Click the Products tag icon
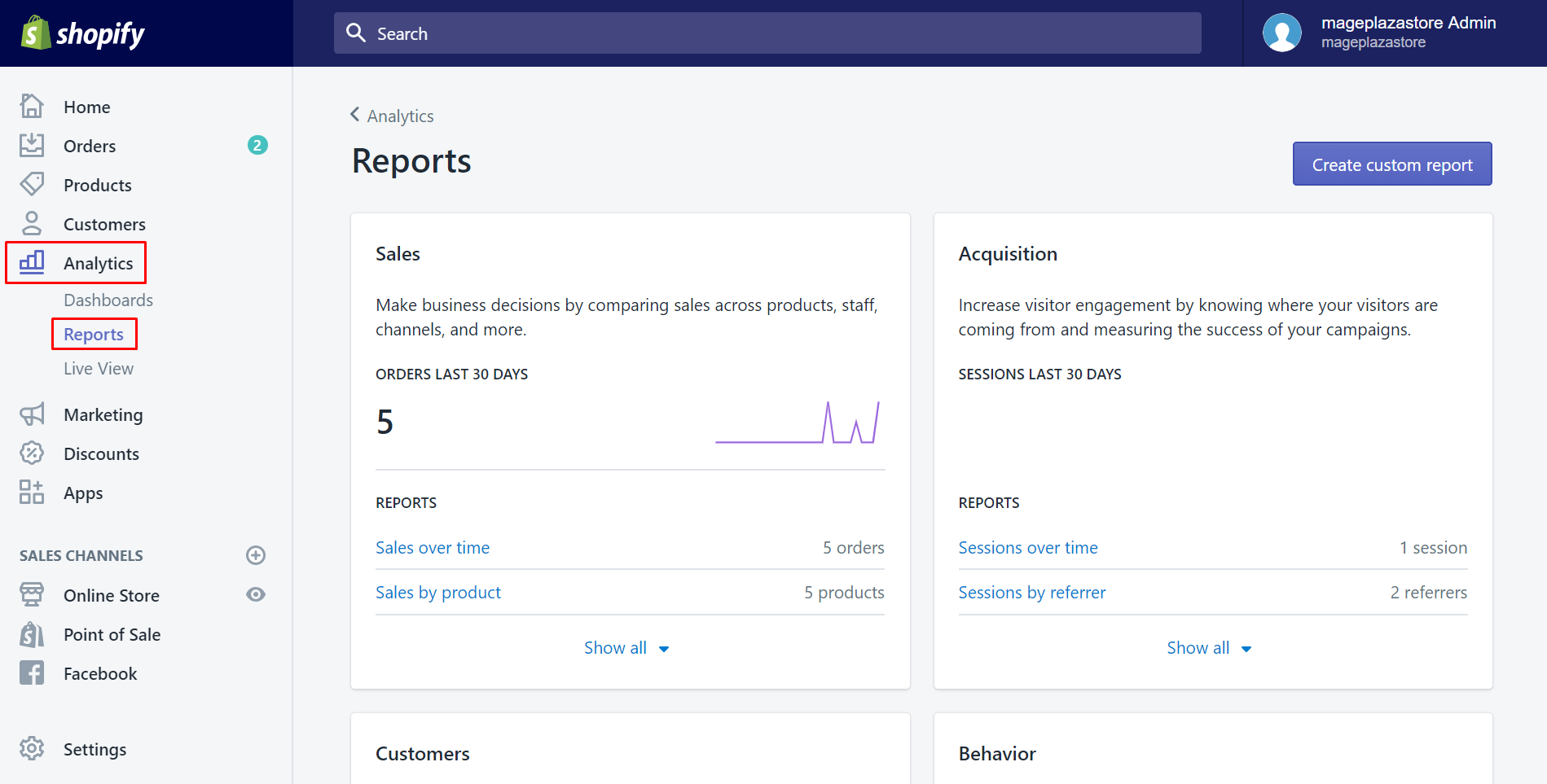 [x=32, y=184]
